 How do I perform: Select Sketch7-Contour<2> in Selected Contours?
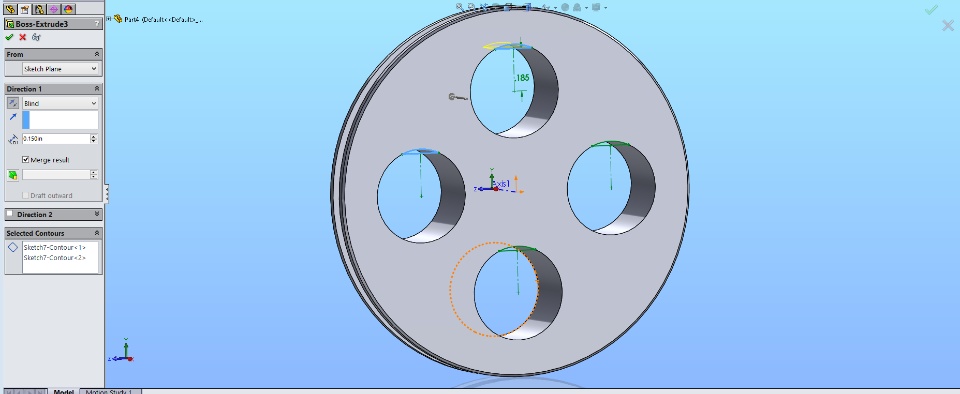pos(53,258)
